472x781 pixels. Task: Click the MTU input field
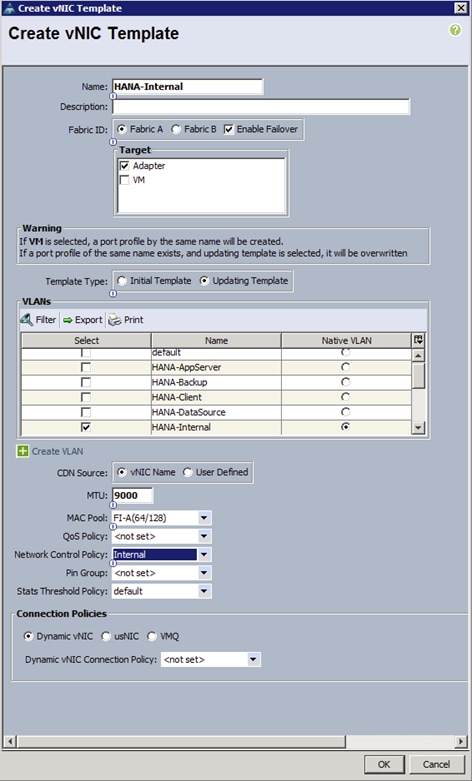click(132, 496)
